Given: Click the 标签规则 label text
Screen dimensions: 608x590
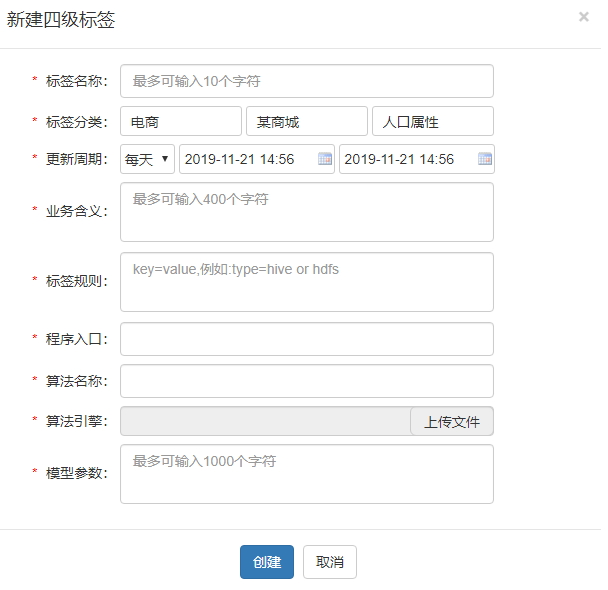Looking at the screenshot, I should click(x=76, y=281).
